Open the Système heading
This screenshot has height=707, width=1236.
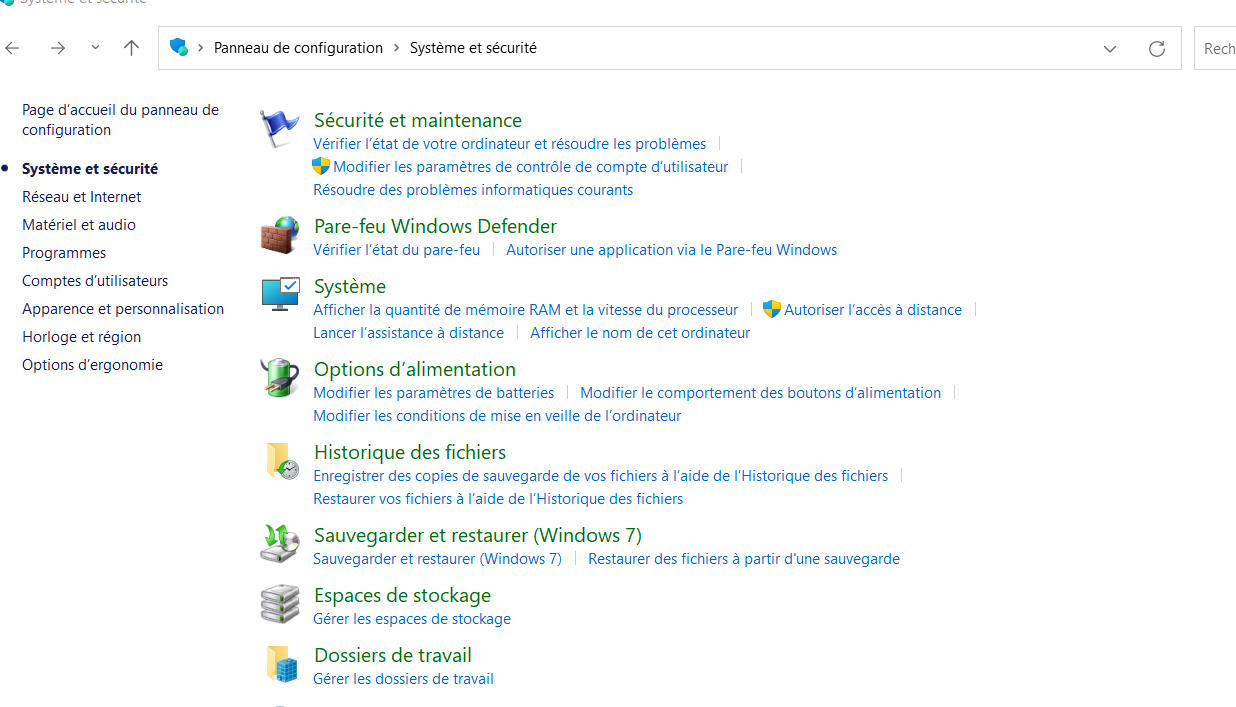(x=350, y=286)
